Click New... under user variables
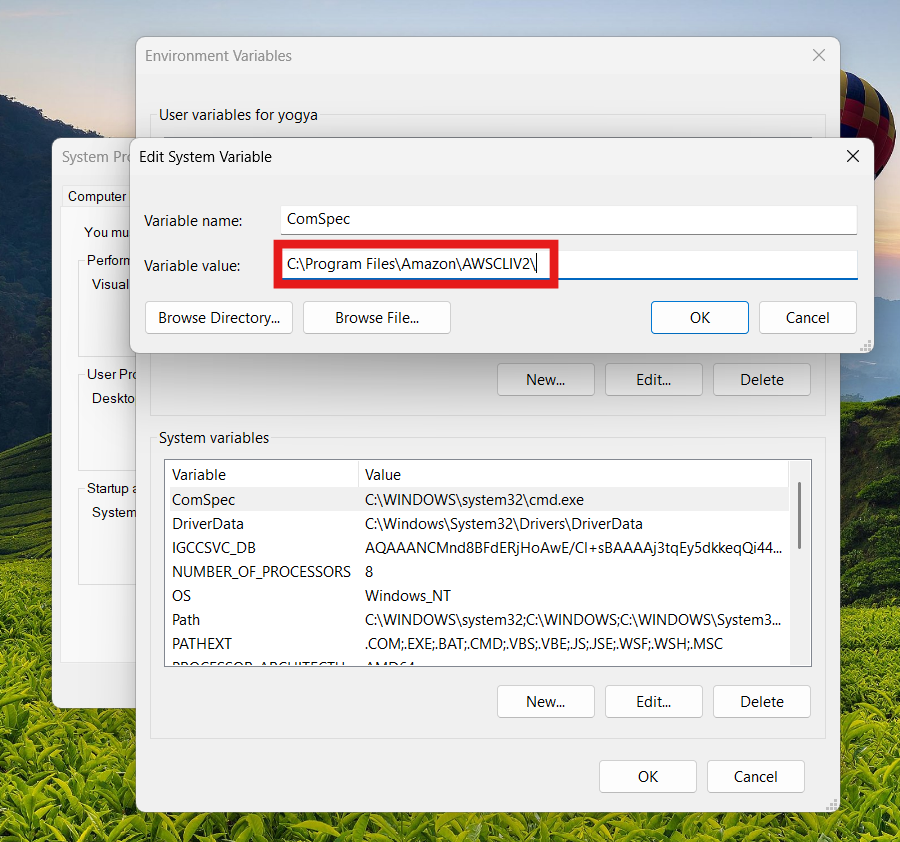The height and width of the screenshot is (842, 900). click(x=545, y=380)
